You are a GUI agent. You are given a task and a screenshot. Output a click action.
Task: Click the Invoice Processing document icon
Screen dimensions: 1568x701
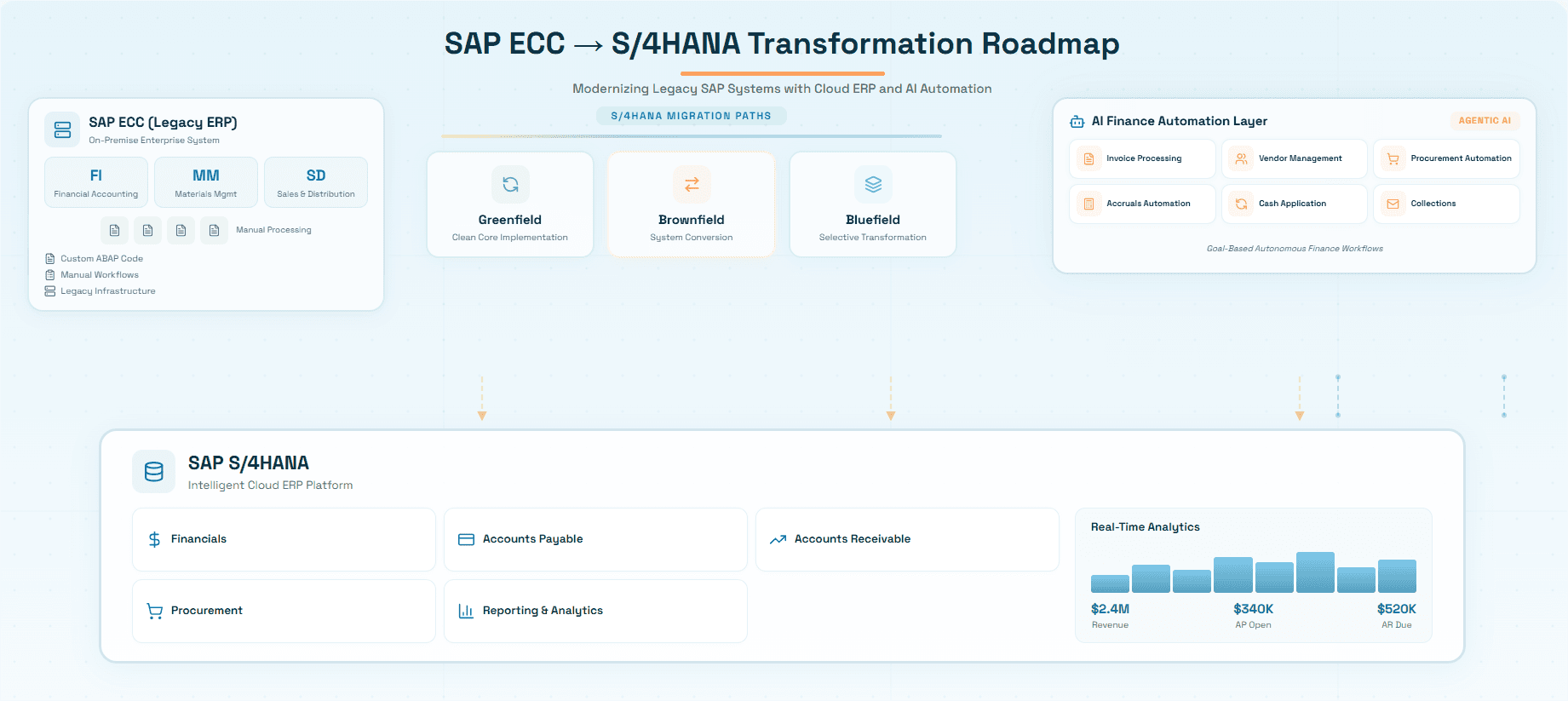[x=1088, y=158]
